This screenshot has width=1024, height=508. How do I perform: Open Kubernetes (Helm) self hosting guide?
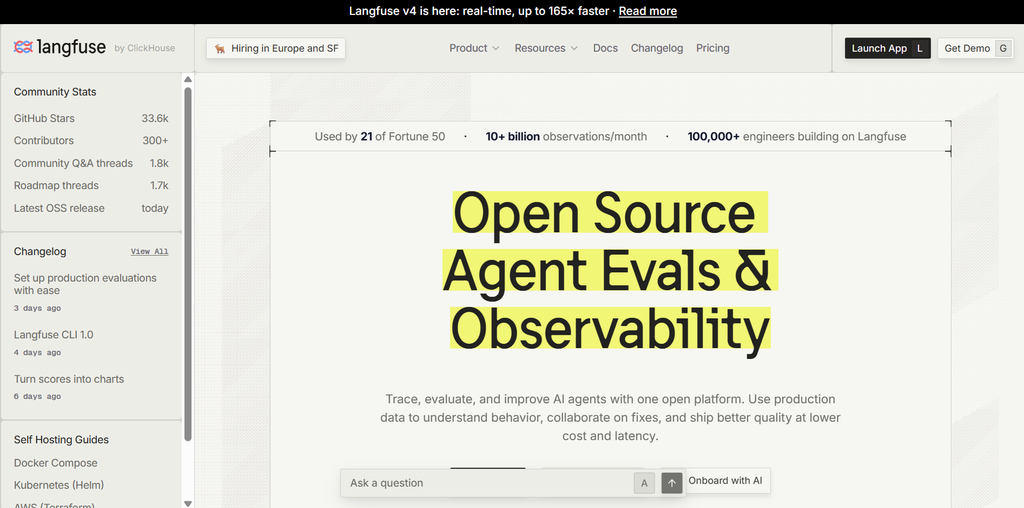[x=59, y=485]
